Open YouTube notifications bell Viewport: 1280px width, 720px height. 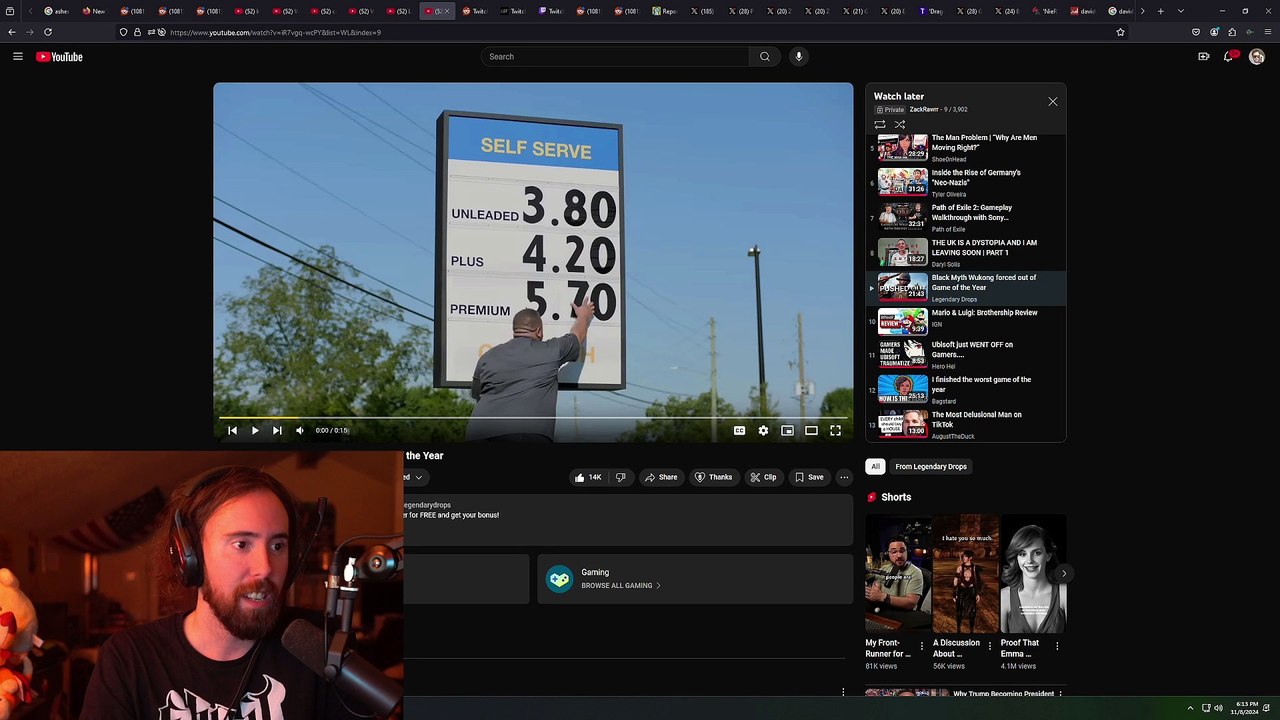point(1228,57)
